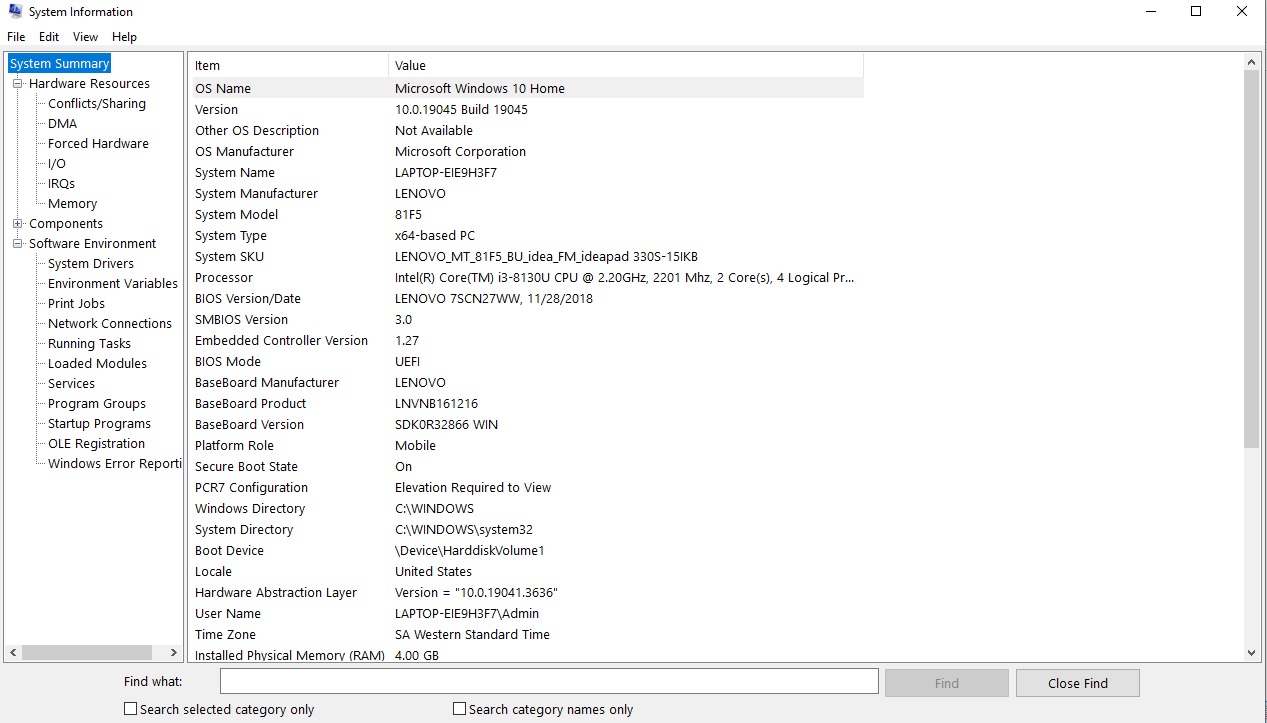Click the Find what input field
Image resolution: width=1267 pixels, height=723 pixels.
549,682
